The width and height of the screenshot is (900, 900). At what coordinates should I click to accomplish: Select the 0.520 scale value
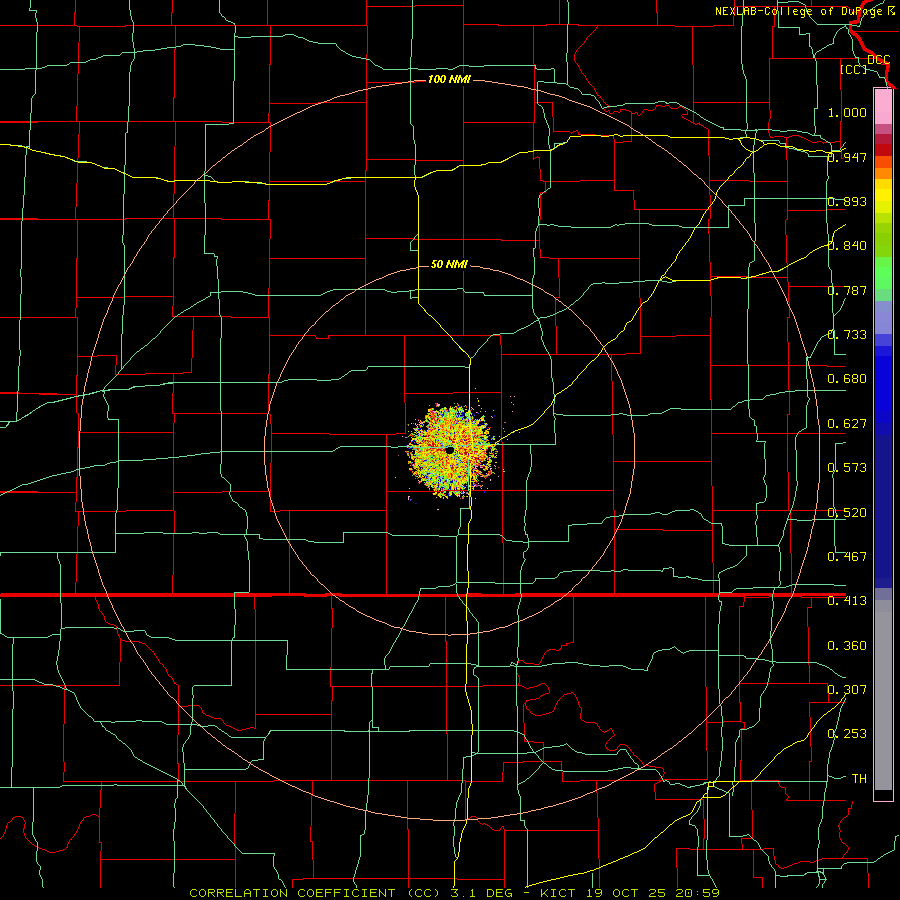point(847,513)
